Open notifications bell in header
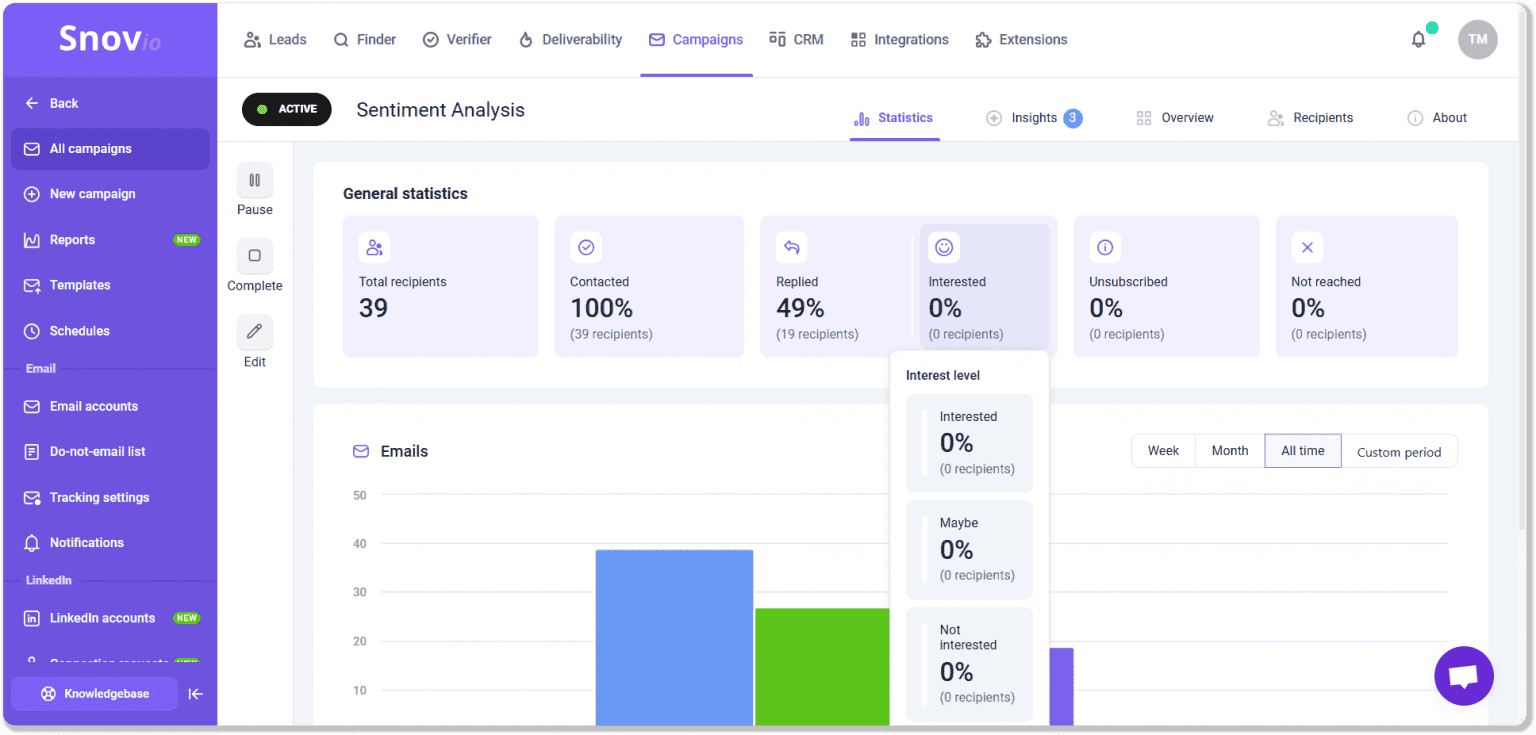Image resolution: width=1536 pixels, height=735 pixels. (x=1418, y=40)
